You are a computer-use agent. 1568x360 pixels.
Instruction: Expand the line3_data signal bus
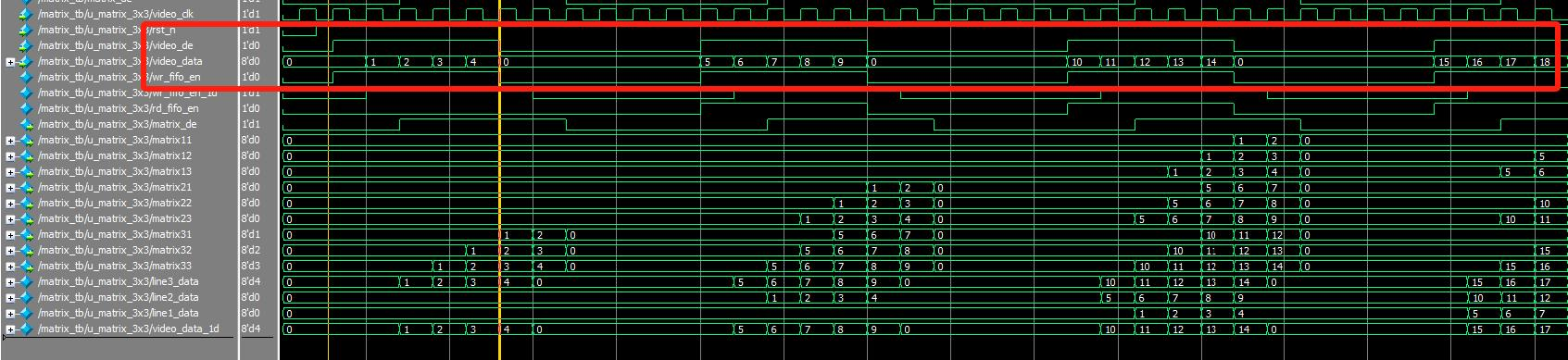click(10, 282)
